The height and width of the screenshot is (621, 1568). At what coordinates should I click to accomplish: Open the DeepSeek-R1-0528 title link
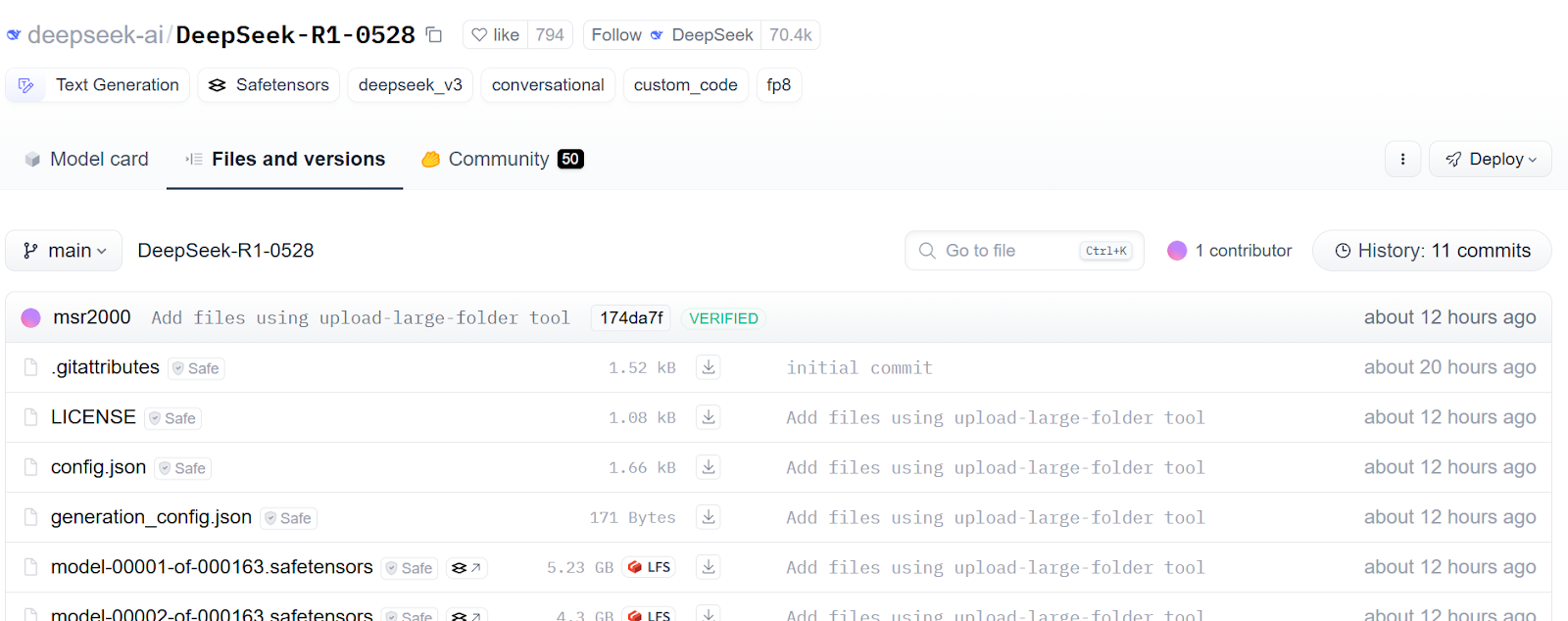295,35
